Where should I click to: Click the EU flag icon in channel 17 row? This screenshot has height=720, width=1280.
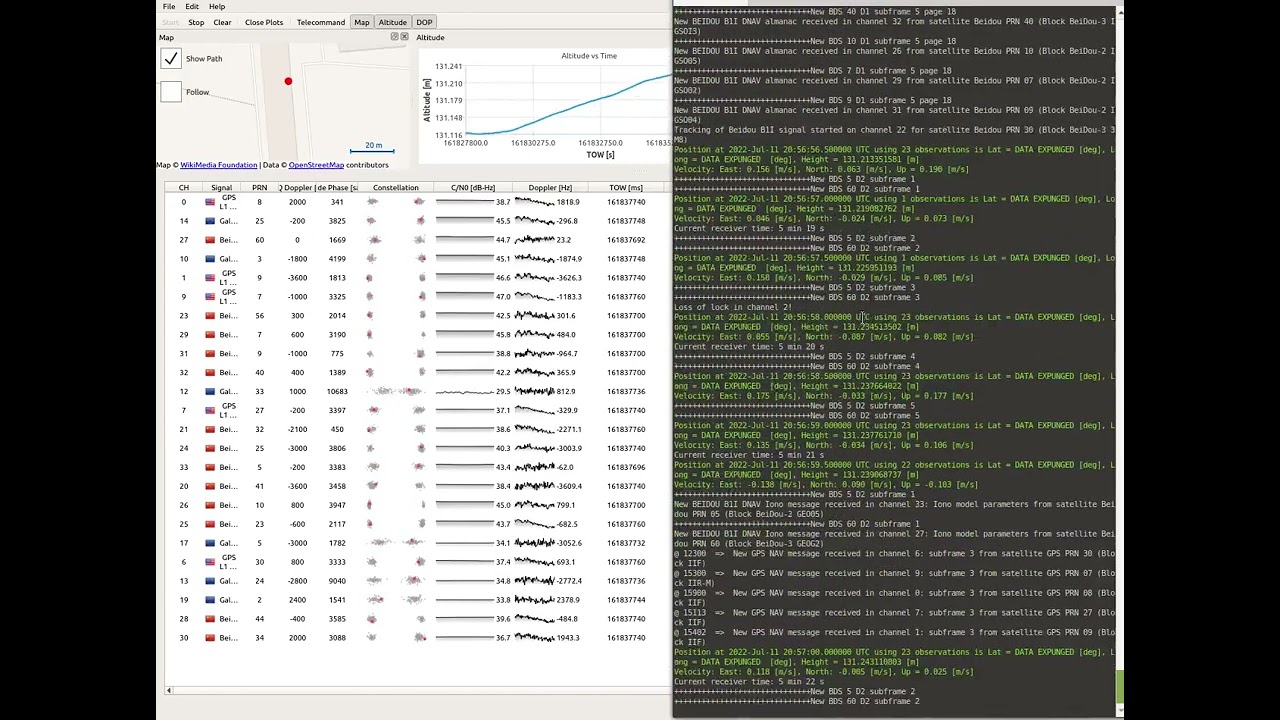[210, 543]
